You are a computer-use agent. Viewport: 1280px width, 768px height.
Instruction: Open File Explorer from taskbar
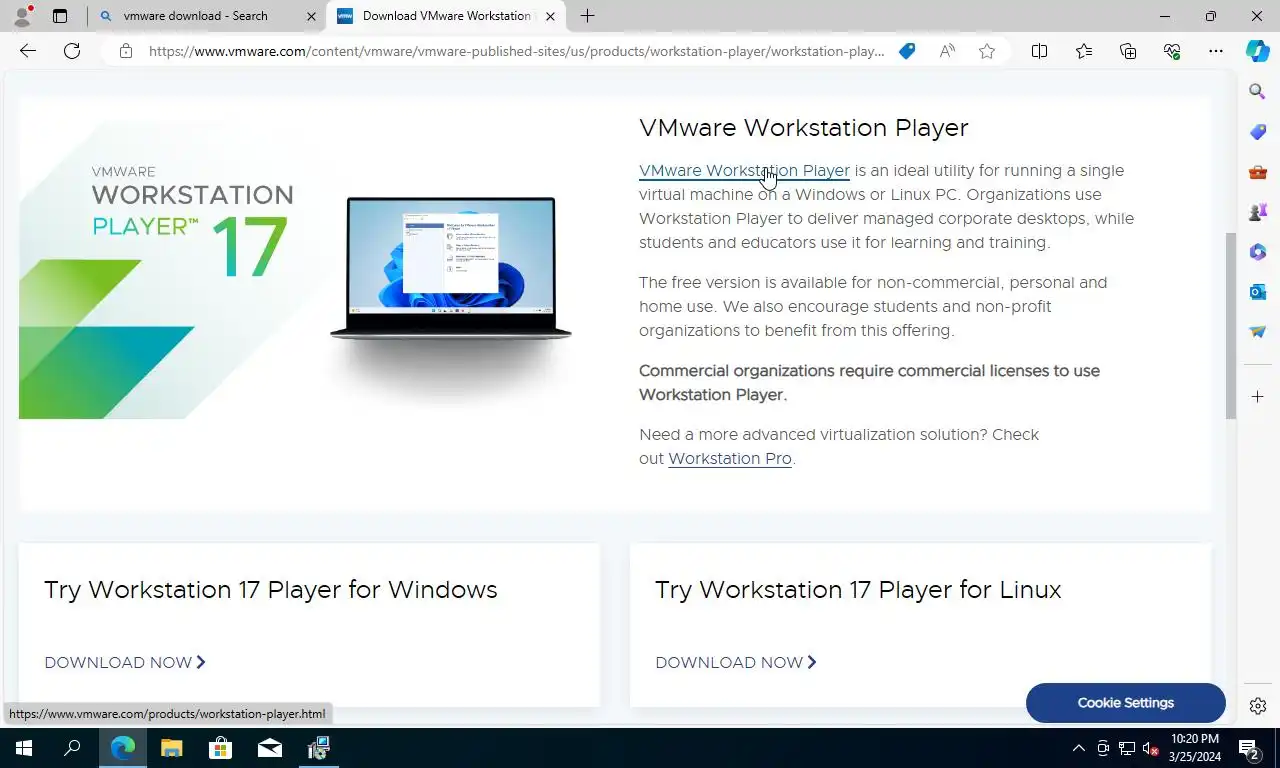point(172,748)
